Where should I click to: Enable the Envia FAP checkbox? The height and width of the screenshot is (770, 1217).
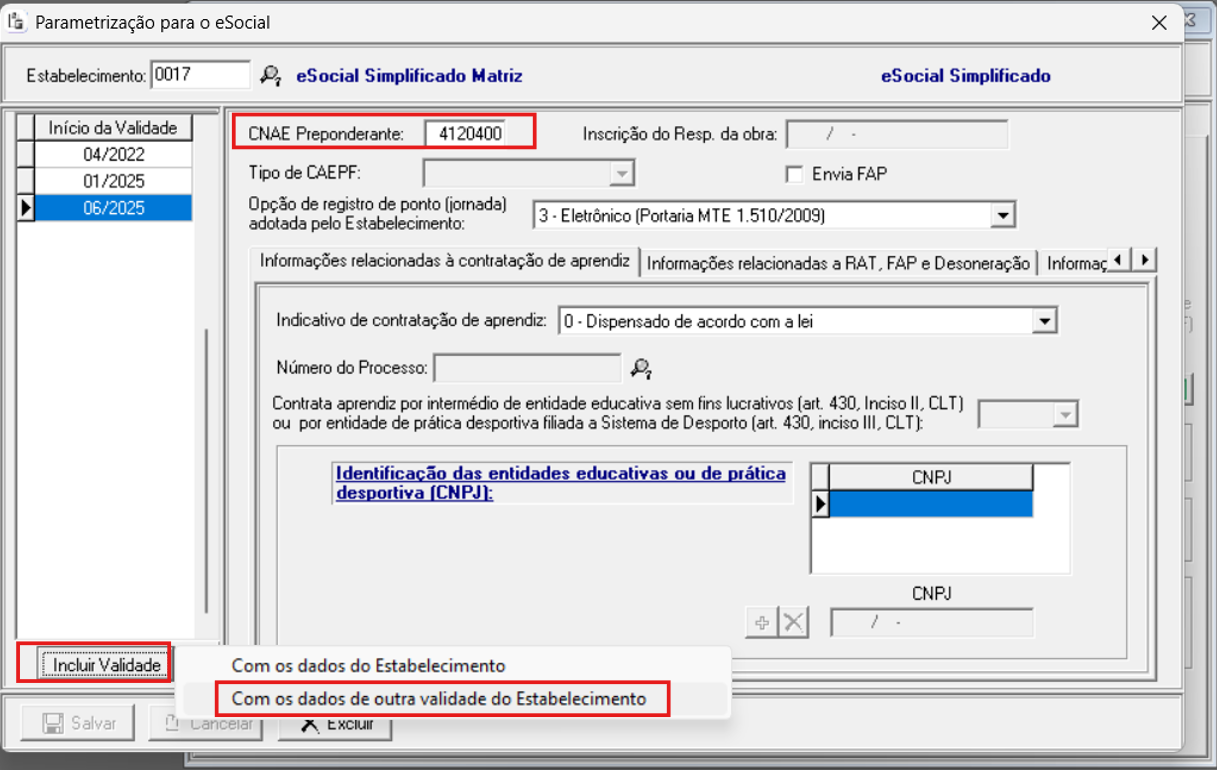[x=795, y=174]
